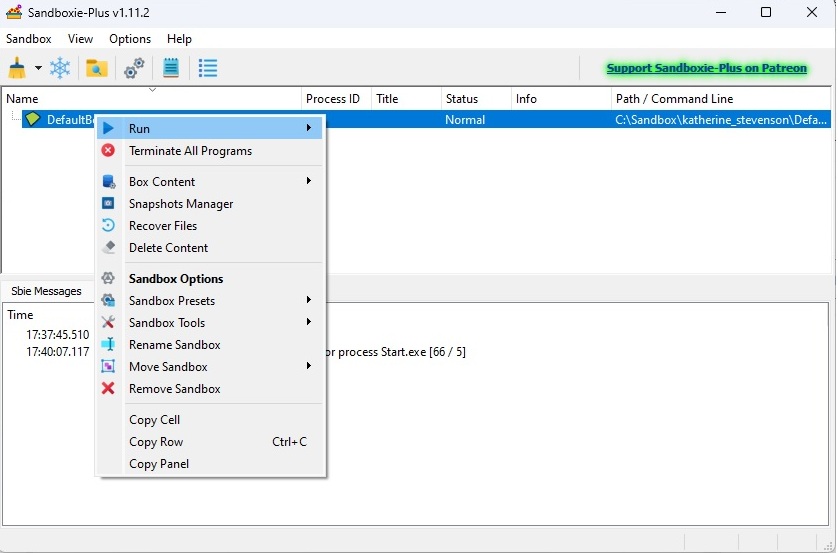Open the View menu in menu bar
Image resolution: width=838 pixels, height=553 pixels.
pos(80,39)
